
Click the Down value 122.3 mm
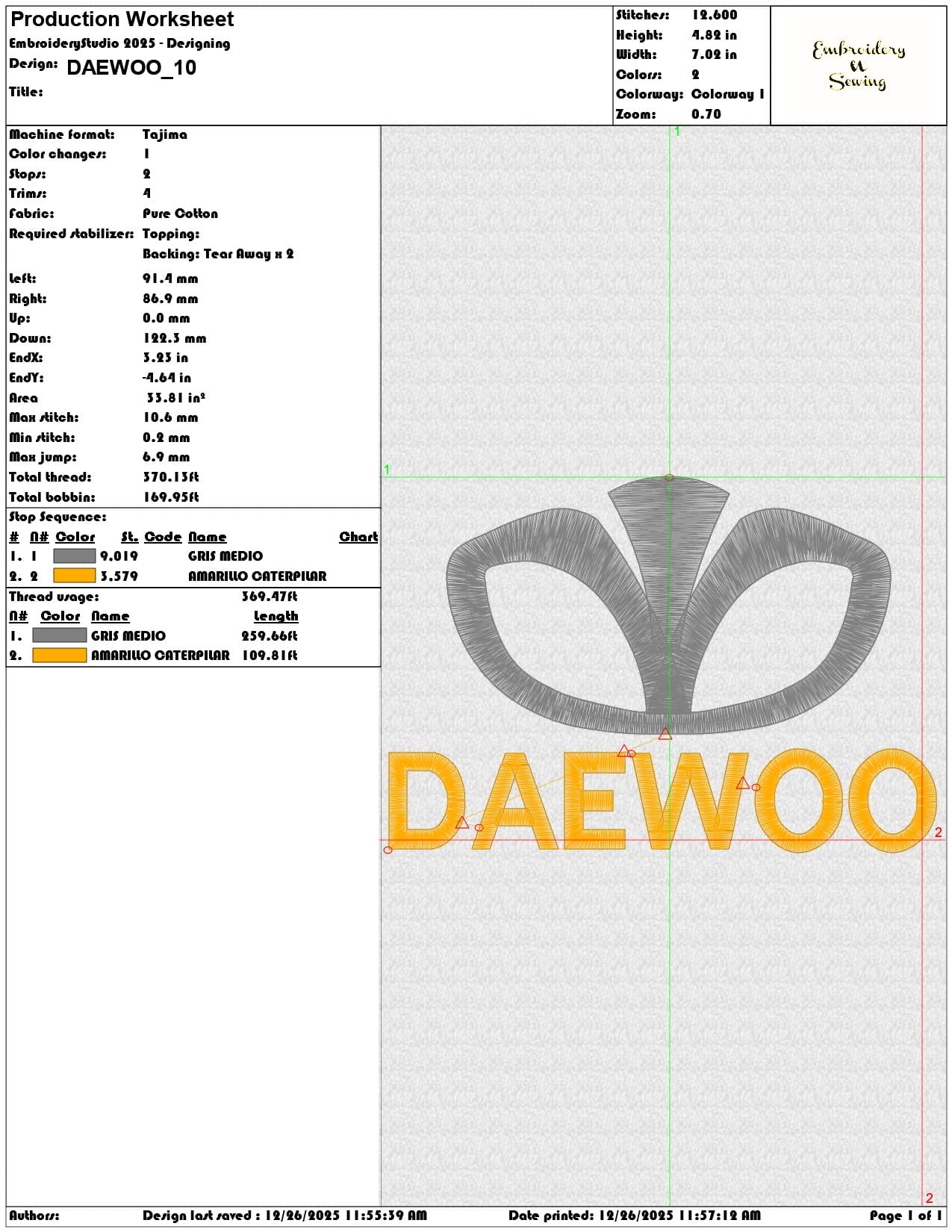coord(174,338)
